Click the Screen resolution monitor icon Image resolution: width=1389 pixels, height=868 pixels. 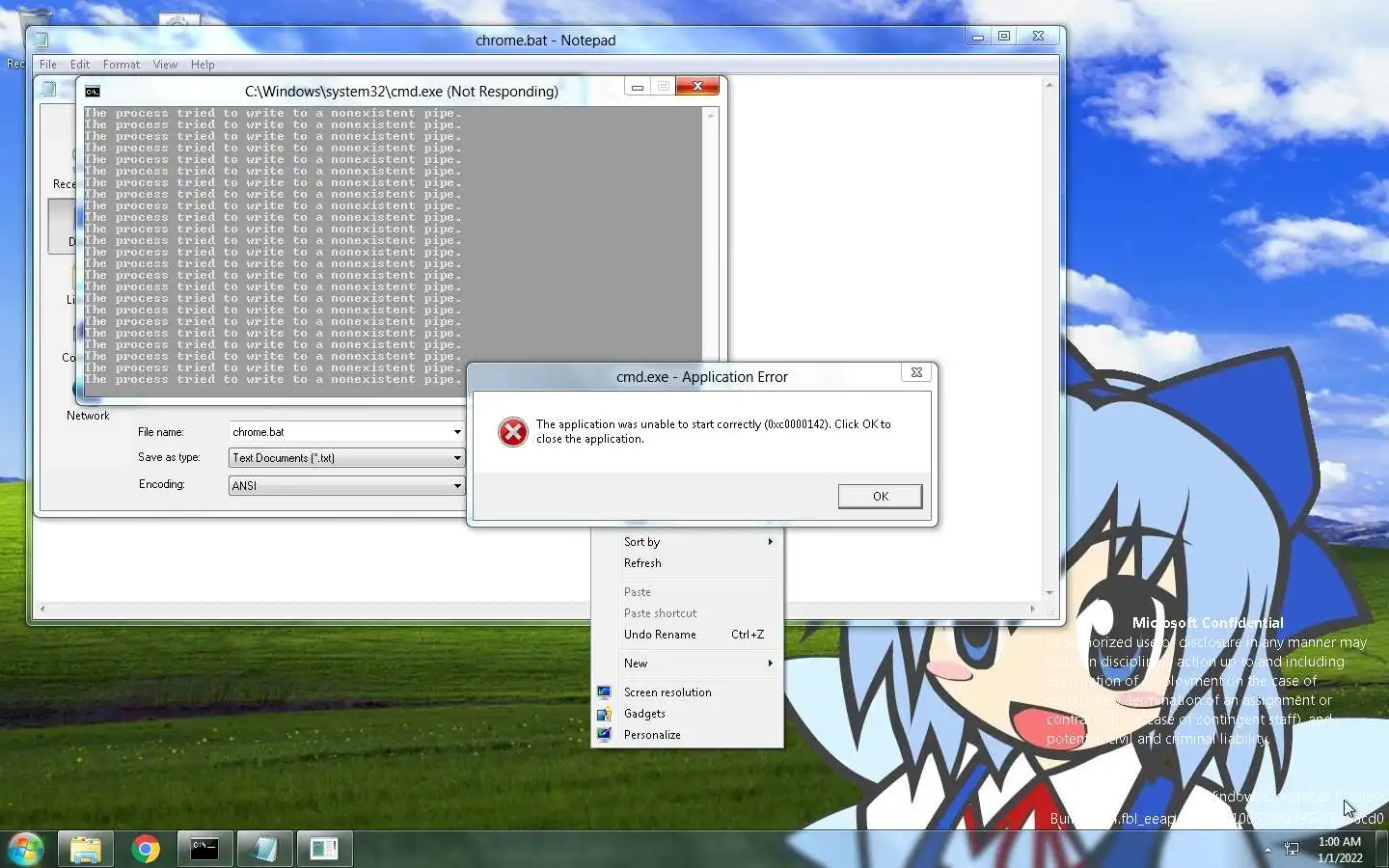click(604, 692)
